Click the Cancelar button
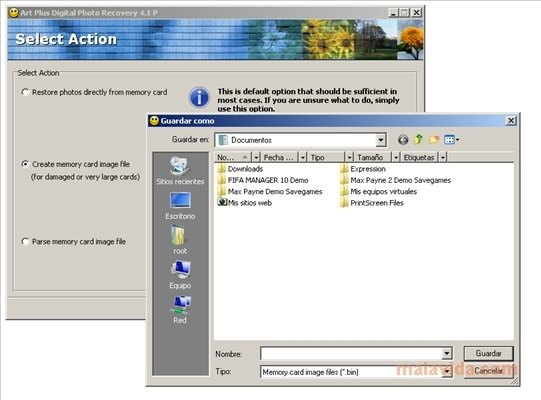Image resolution: width=541 pixels, height=400 pixels. (488, 371)
